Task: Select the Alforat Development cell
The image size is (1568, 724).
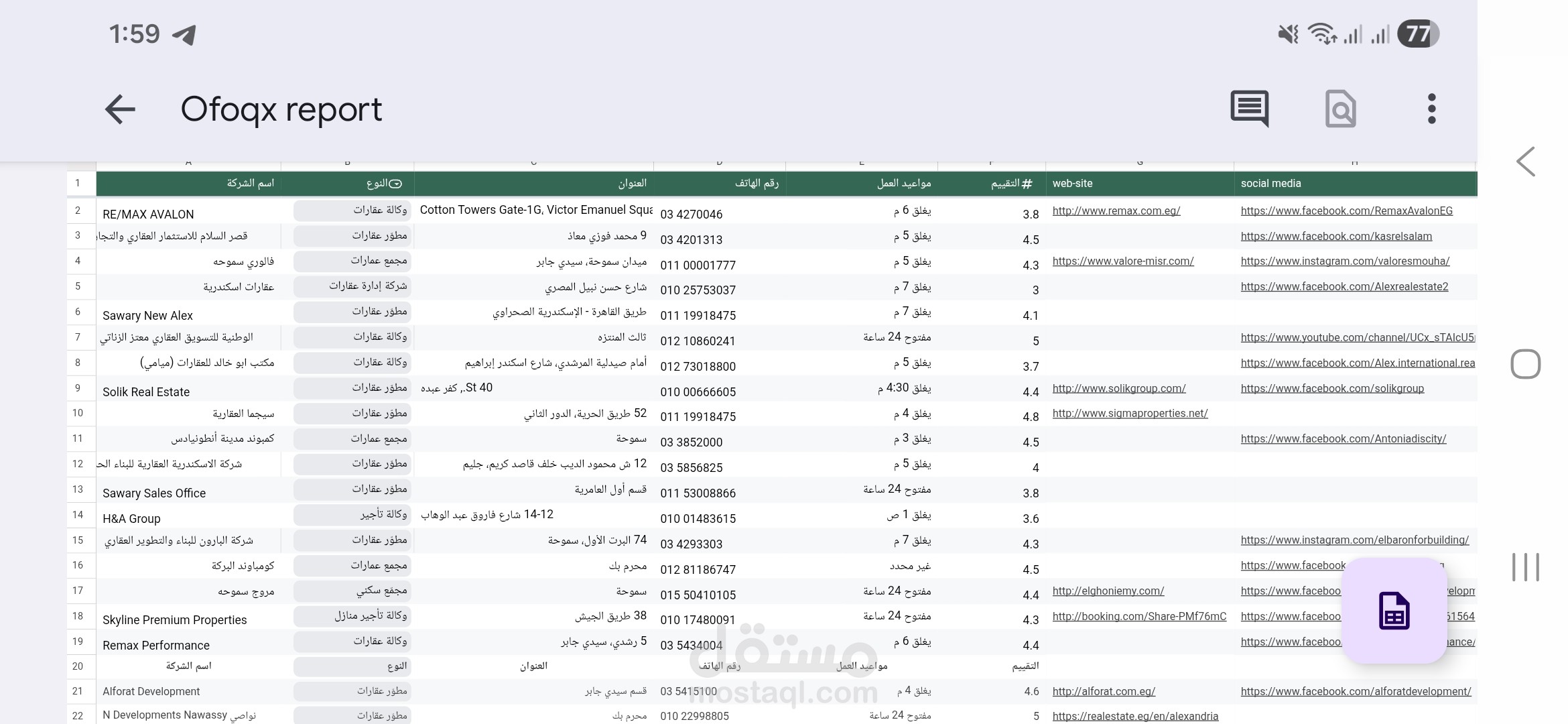Action: tap(188, 691)
